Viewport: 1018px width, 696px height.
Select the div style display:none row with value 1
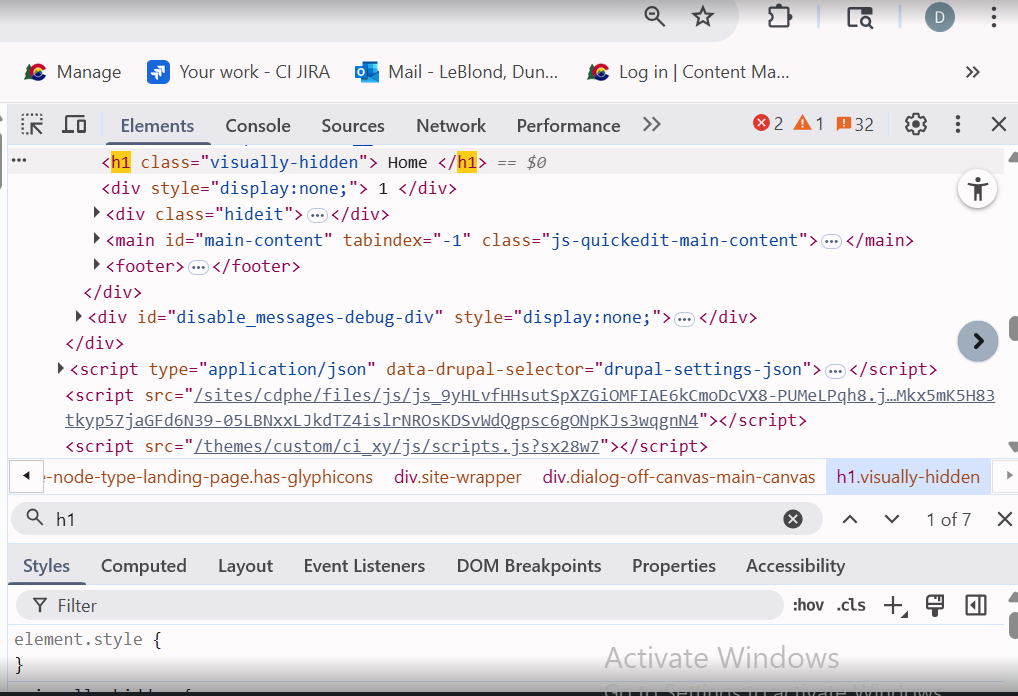coord(279,188)
